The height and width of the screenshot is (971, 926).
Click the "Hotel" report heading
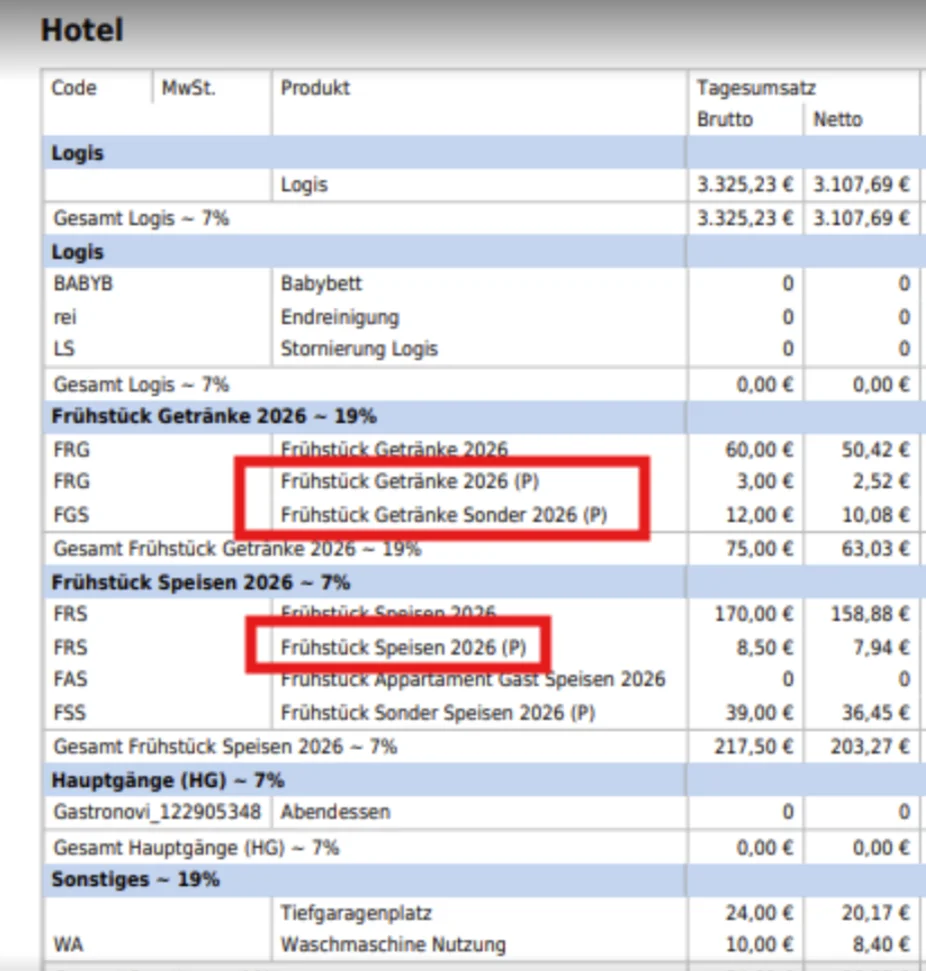(82, 30)
